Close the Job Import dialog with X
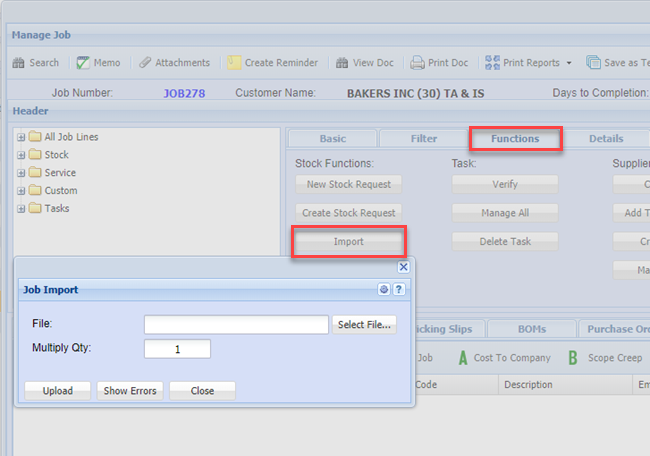650x456 pixels. pyautogui.click(x=404, y=267)
